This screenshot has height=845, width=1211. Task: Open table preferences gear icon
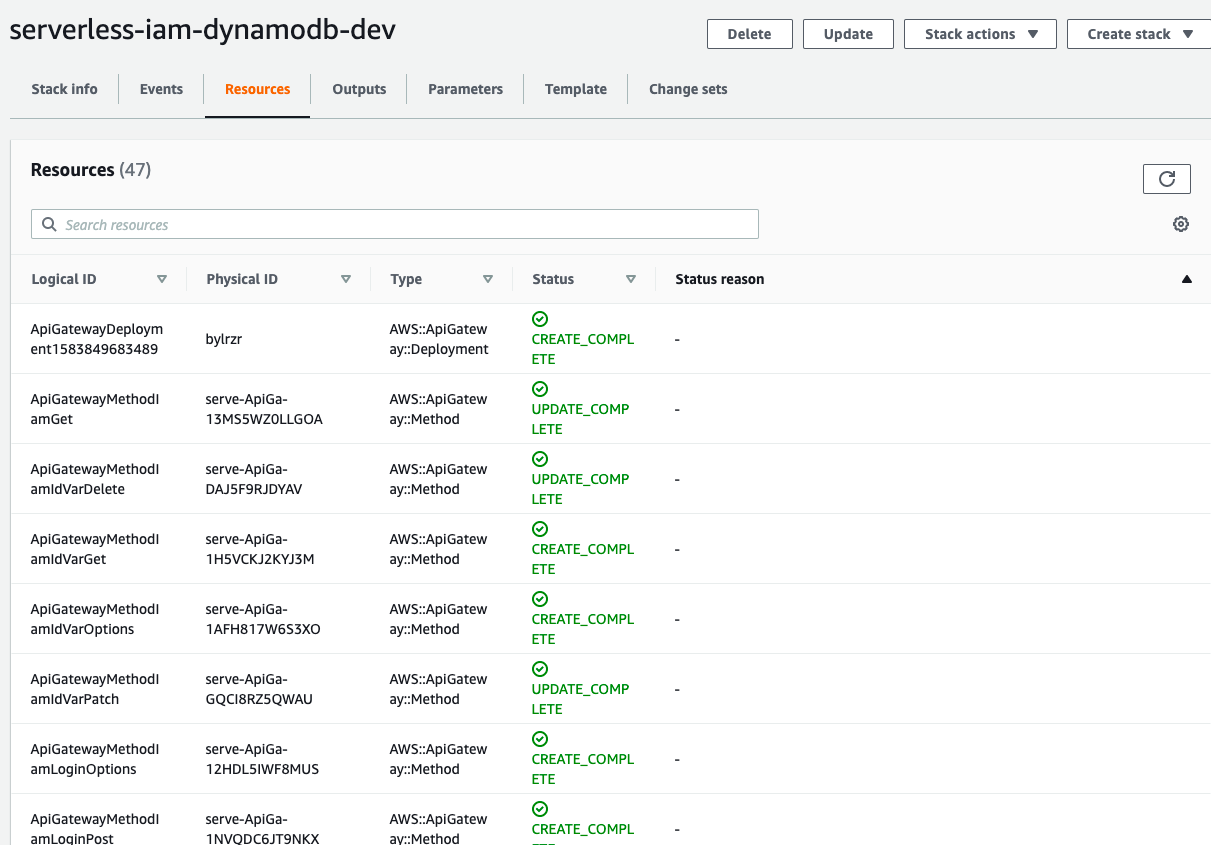(1181, 224)
